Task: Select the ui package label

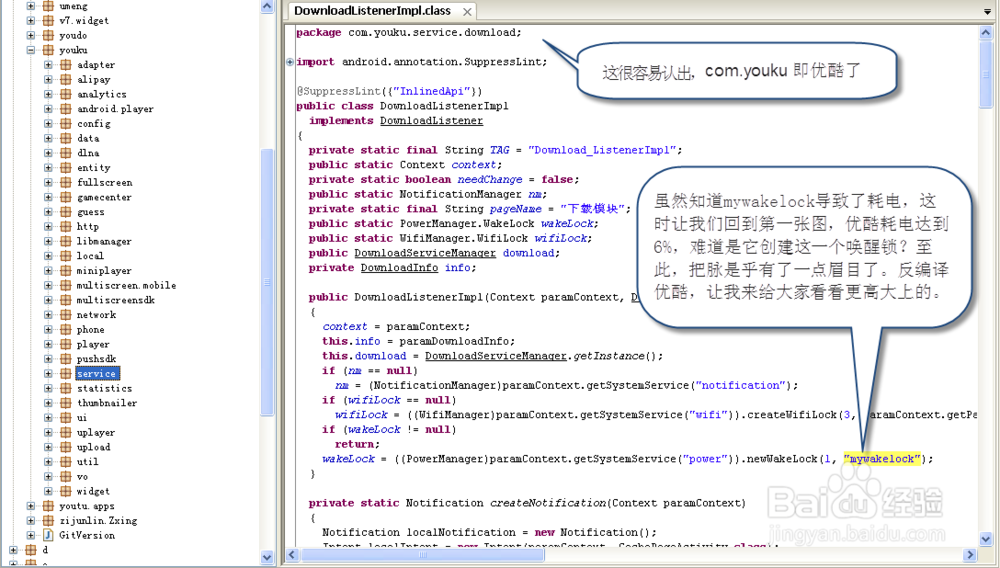Action: [82, 418]
